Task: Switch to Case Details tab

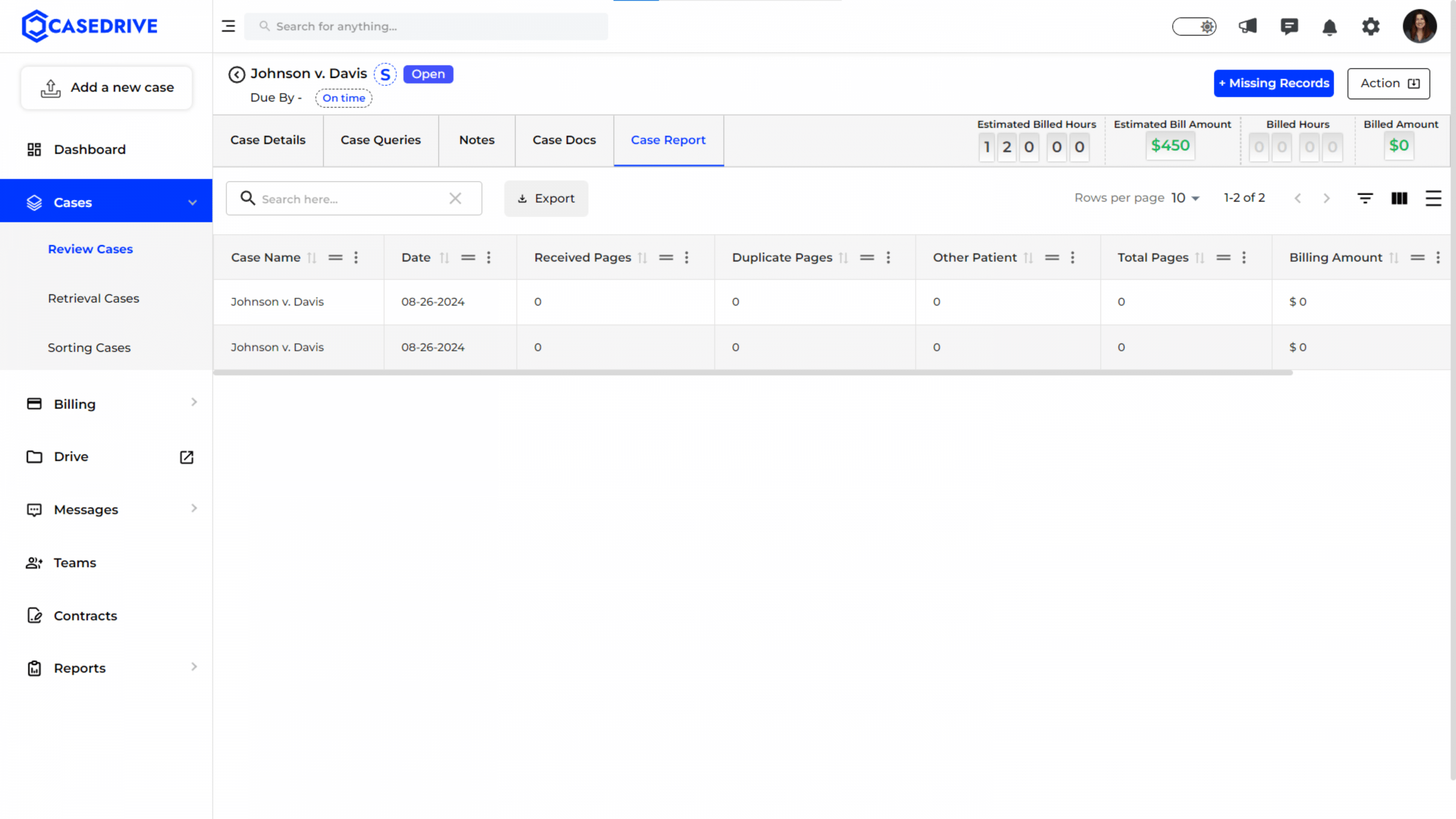Action: point(268,140)
